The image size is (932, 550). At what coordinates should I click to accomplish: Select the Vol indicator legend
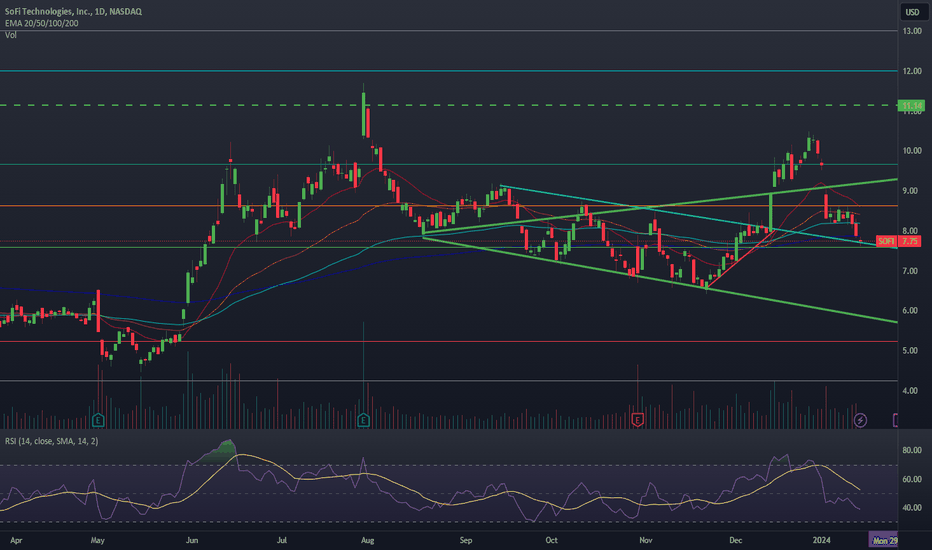coord(11,35)
